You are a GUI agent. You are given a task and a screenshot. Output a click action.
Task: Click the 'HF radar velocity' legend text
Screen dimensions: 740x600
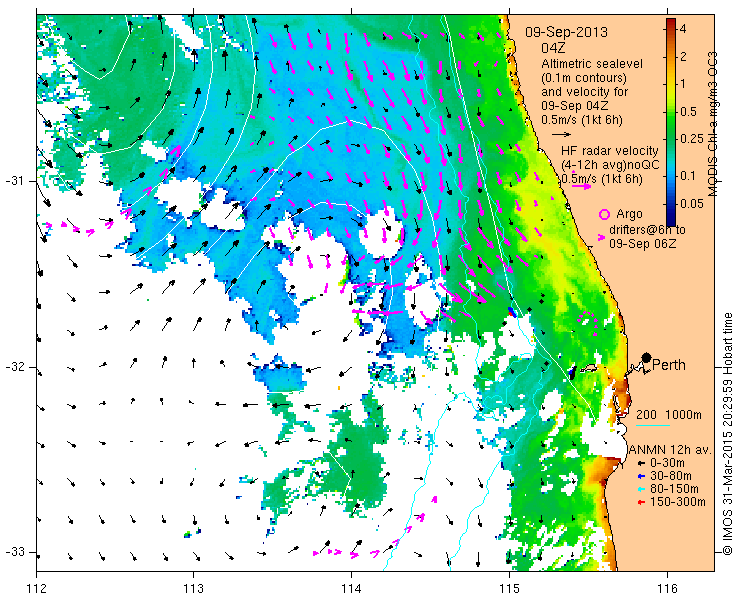(610, 151)
